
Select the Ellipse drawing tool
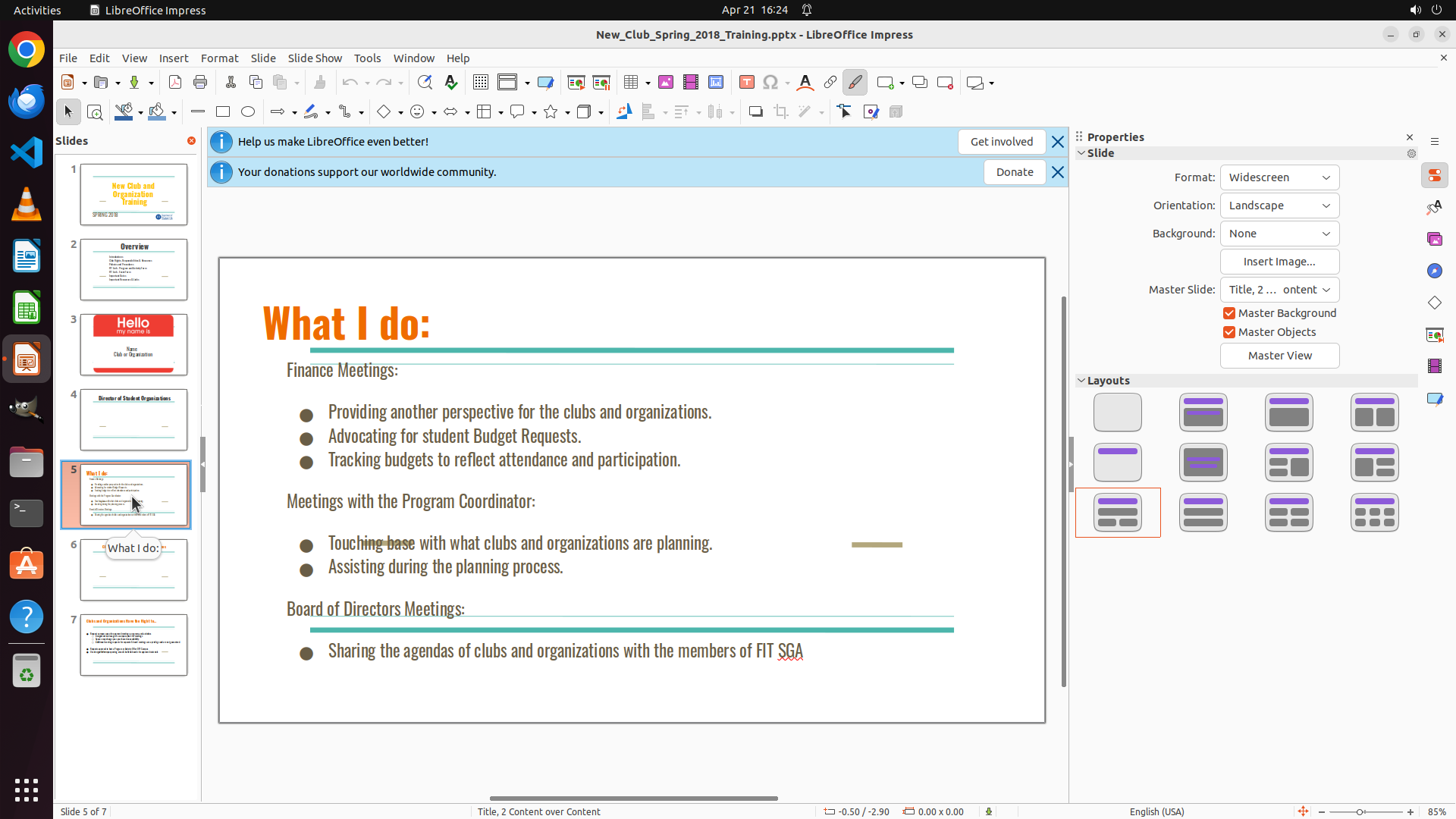coord(248,112)
